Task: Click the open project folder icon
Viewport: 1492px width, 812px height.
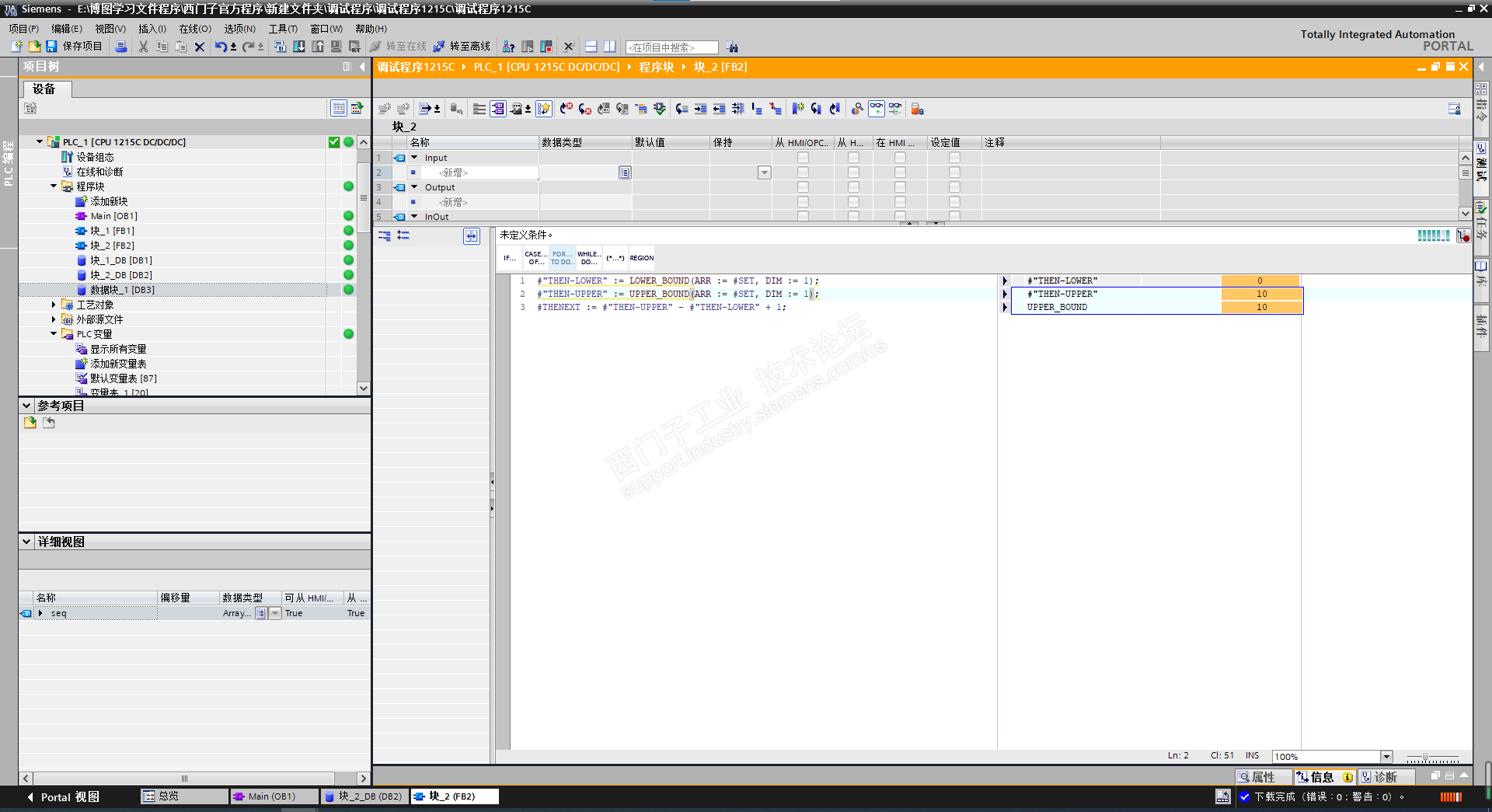Action: [34, 47]
